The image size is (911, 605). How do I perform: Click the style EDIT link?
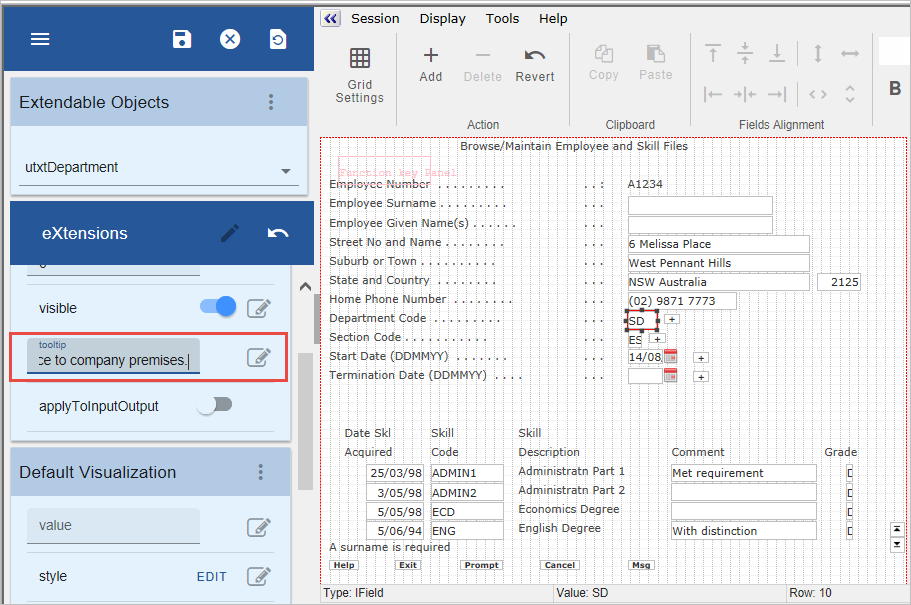tap(211, 577)
